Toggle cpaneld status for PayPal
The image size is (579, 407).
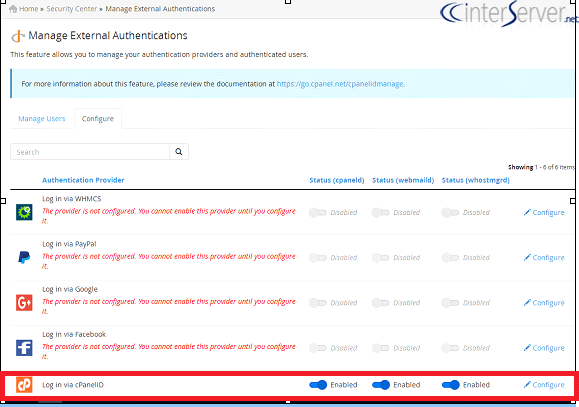(318, 257)
